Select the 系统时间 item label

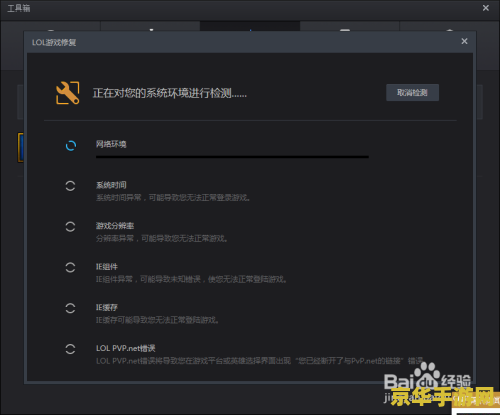click(x=111, y=185)
